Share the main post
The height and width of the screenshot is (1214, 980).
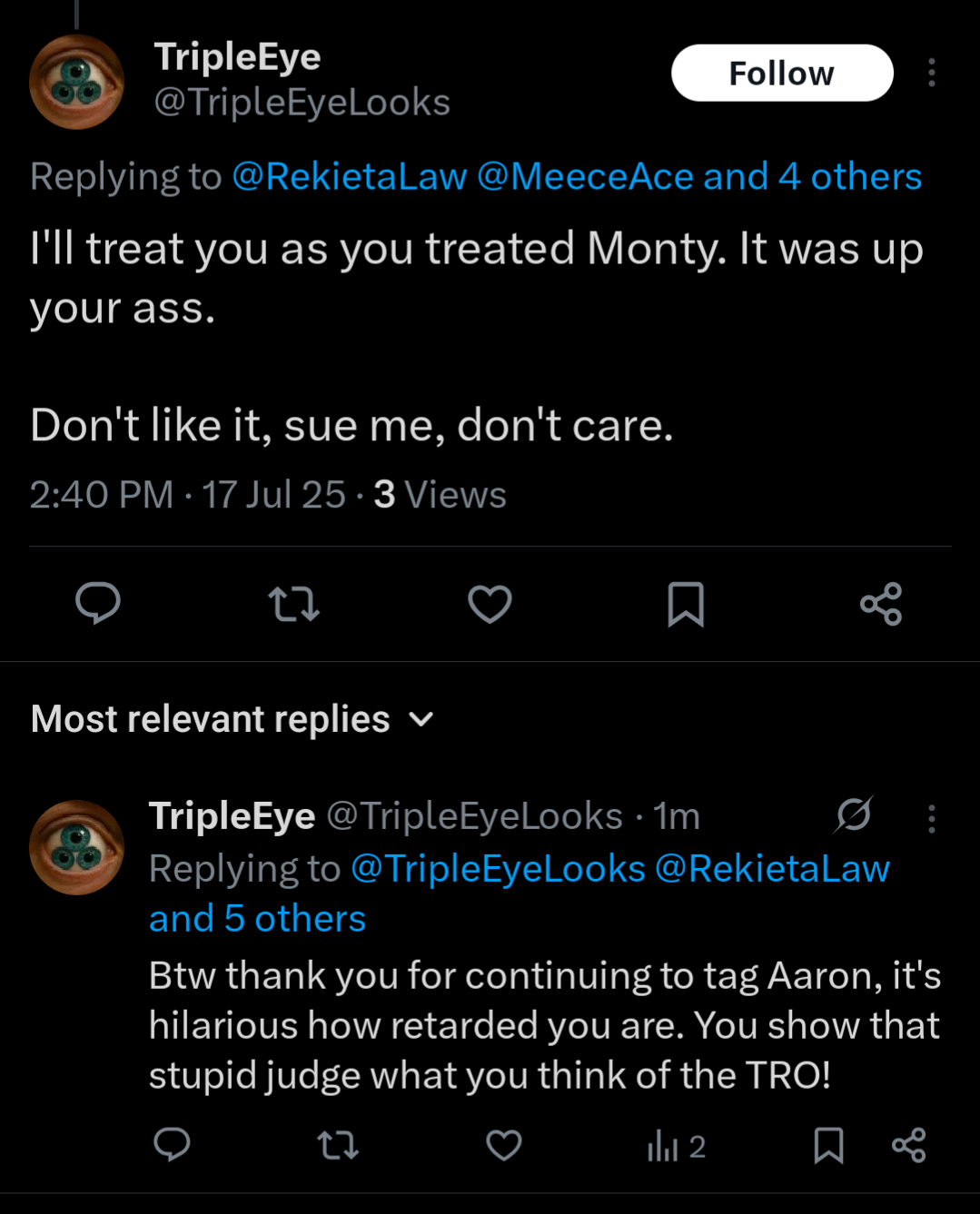(881, 604)
